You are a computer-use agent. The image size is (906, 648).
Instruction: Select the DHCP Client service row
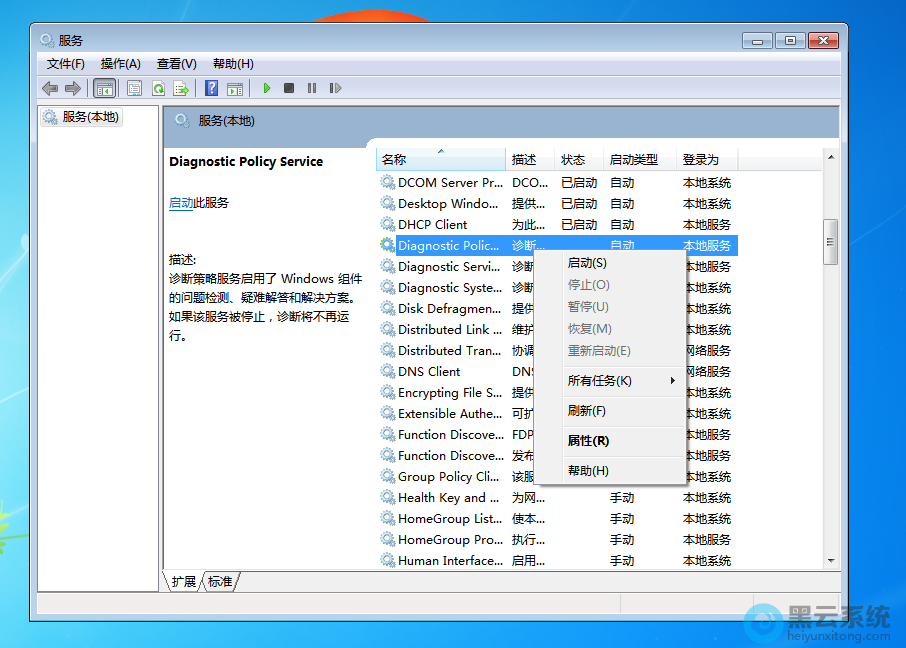tap(433, 225)
